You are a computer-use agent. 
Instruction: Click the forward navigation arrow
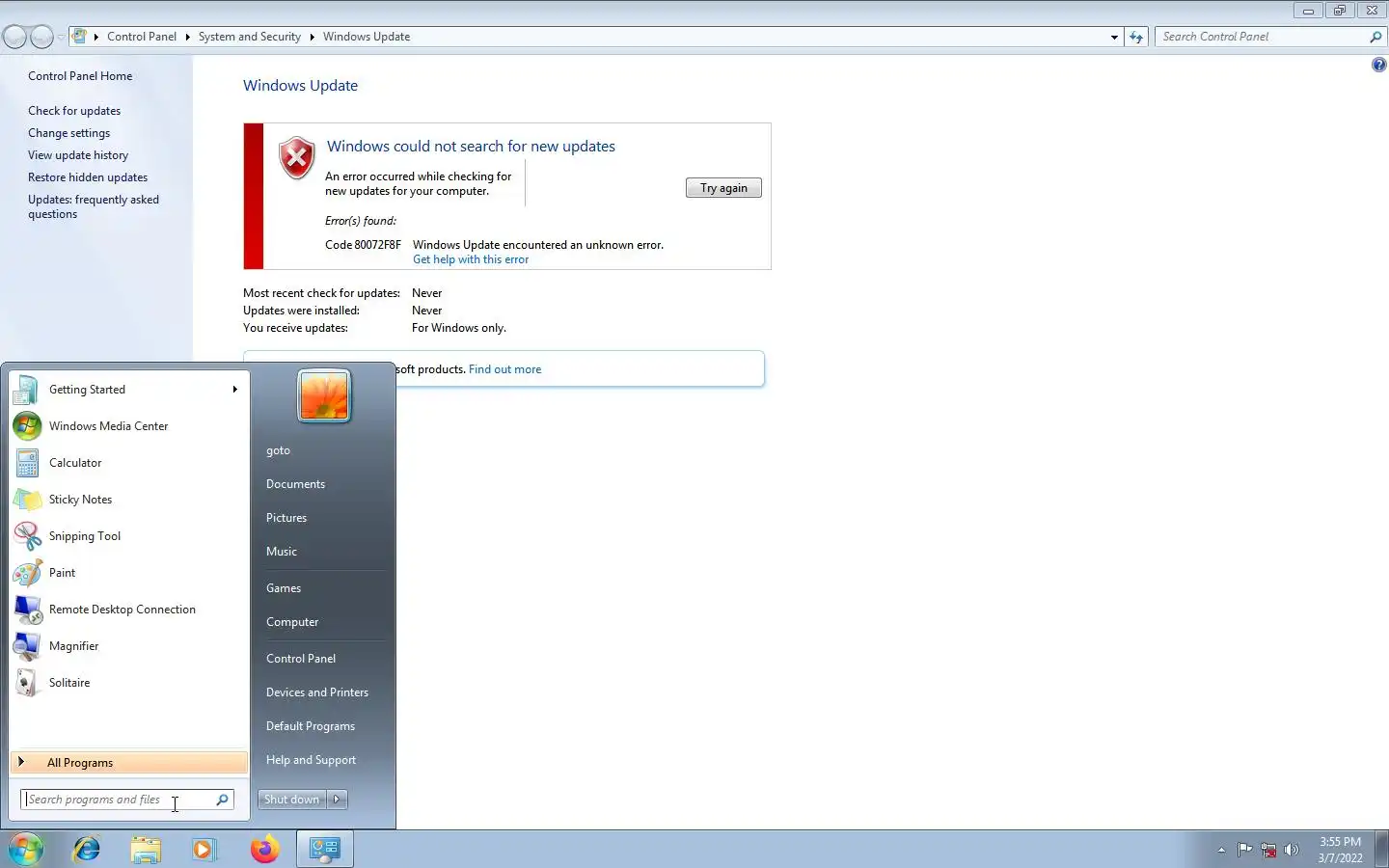[x=41, y=37]
